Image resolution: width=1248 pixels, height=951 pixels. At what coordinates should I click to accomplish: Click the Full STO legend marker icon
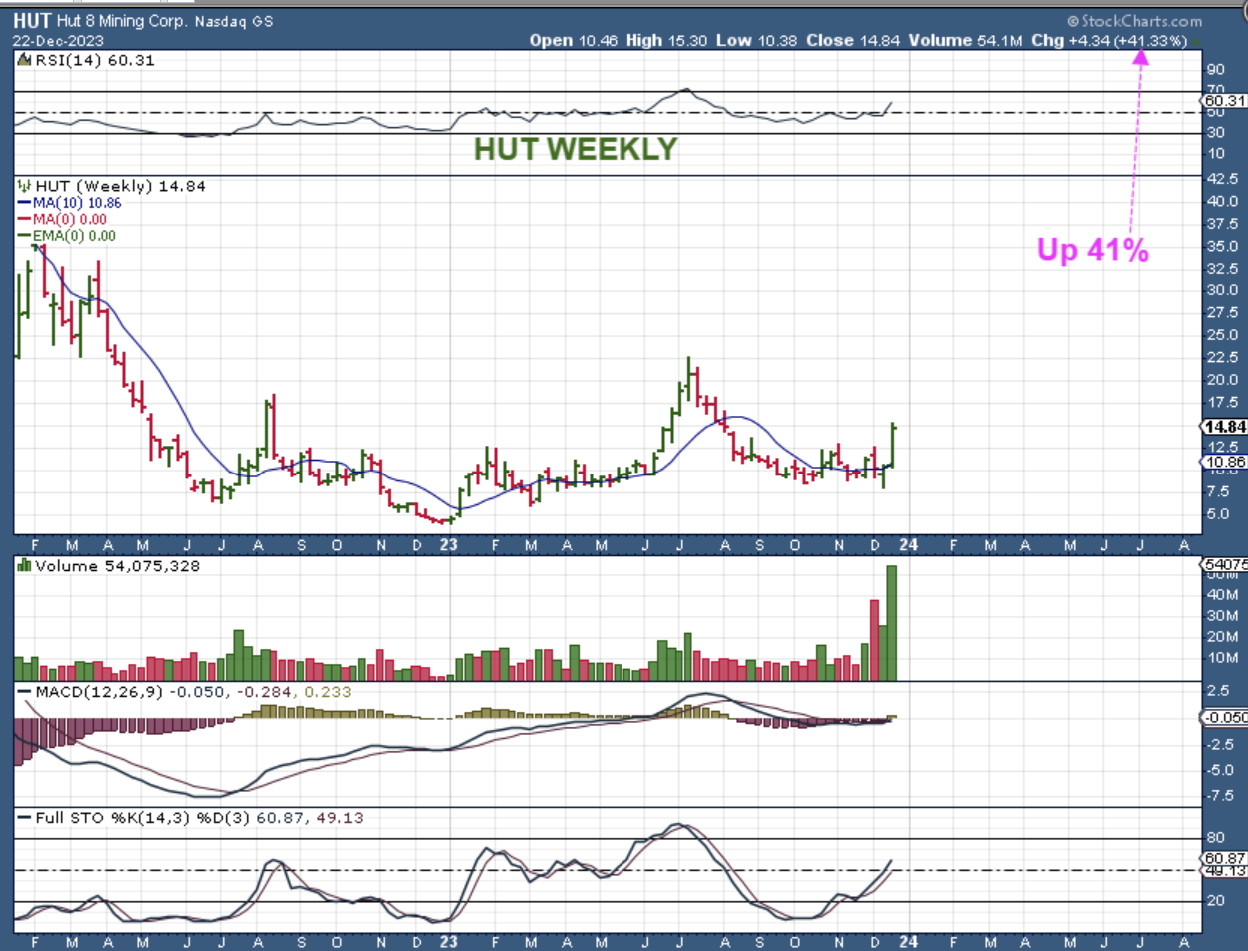[x=24, y=818]
